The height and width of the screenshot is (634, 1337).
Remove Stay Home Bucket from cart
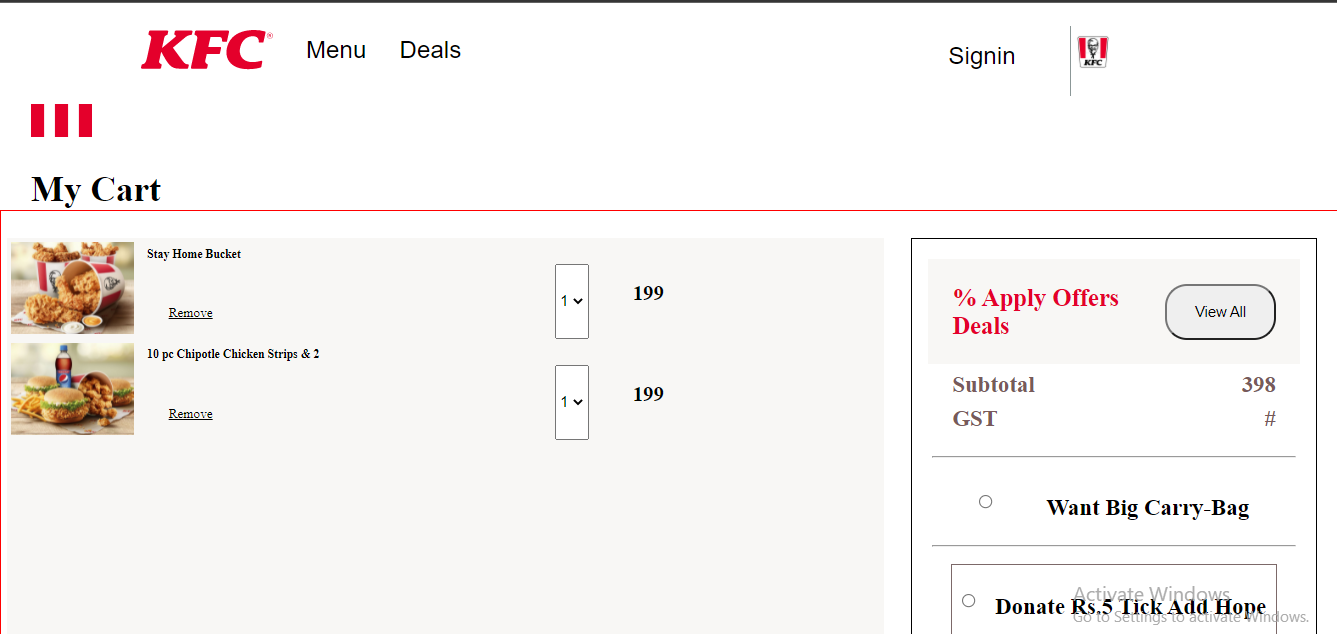[x=190, y=313]
